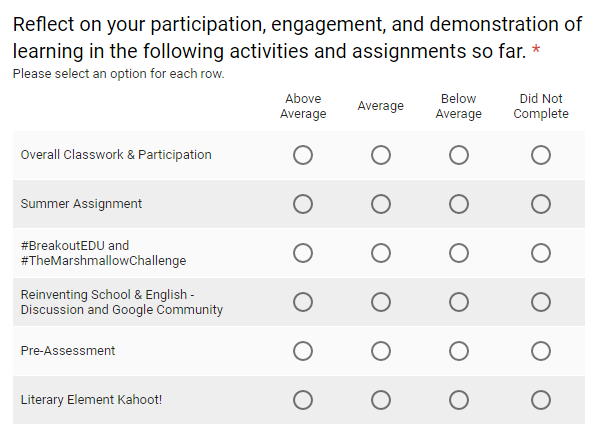Mark Summer Assignment as Below Average

(x=458, y=204)
